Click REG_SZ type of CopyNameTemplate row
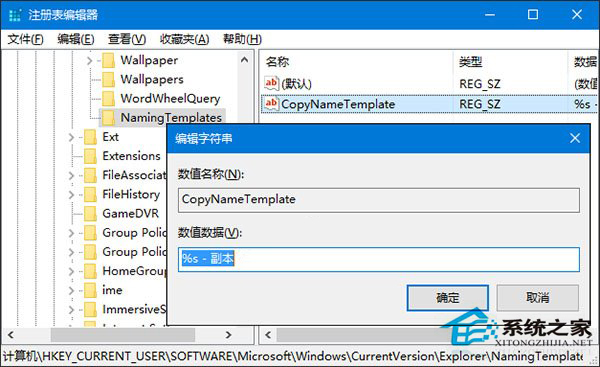Viewport: 600px width, 367px height. (479, 104)
